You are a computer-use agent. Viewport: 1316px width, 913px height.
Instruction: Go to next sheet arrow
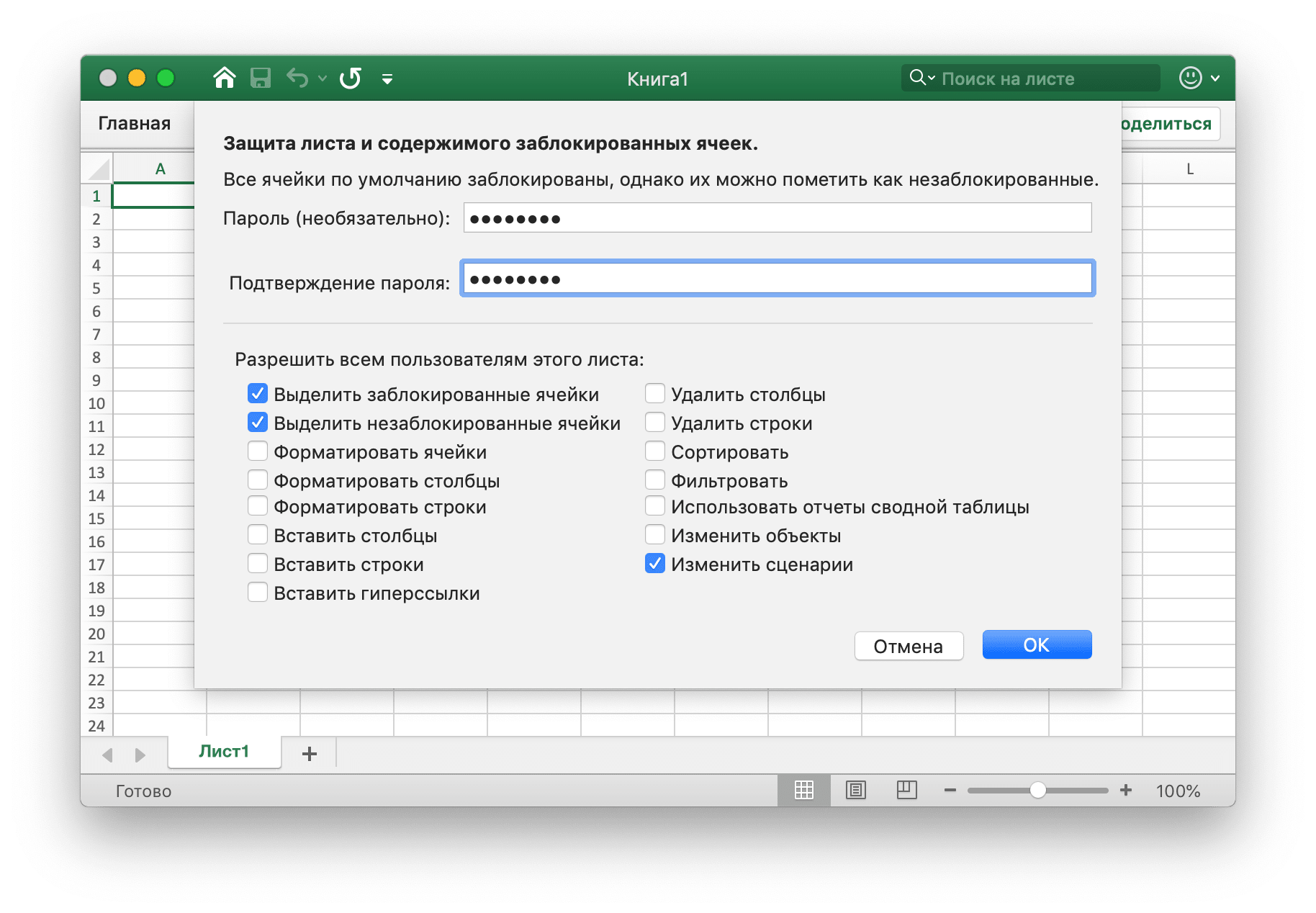tap(140, 755)
